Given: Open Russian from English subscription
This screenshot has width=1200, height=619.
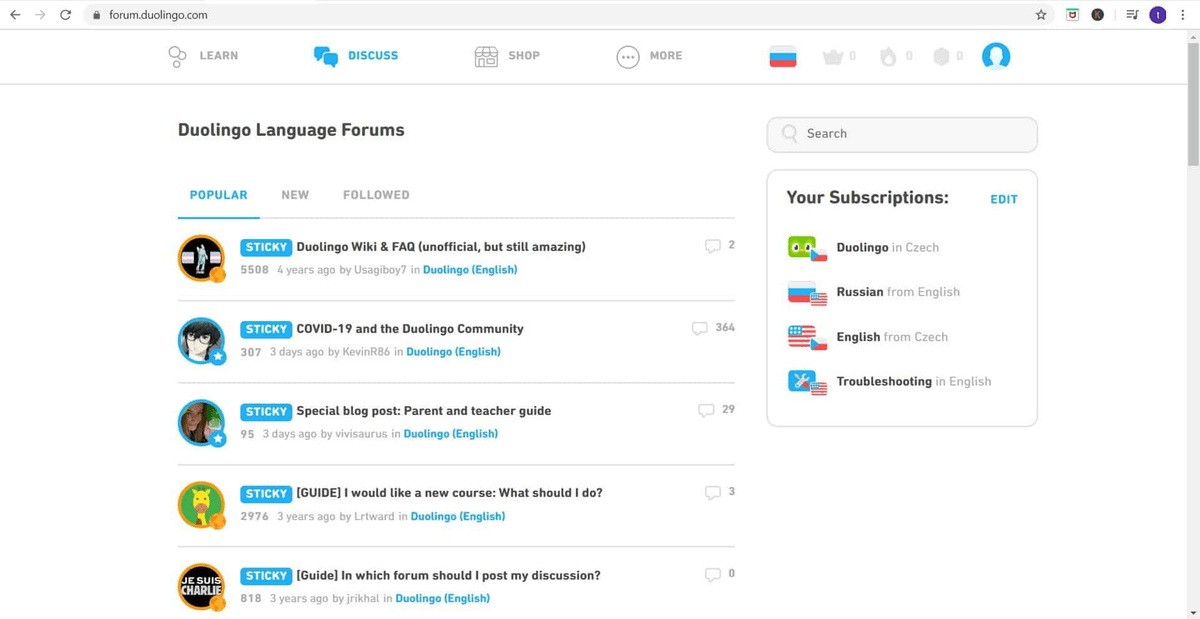Looking at the screenshot, I should (x=898, y=292).
